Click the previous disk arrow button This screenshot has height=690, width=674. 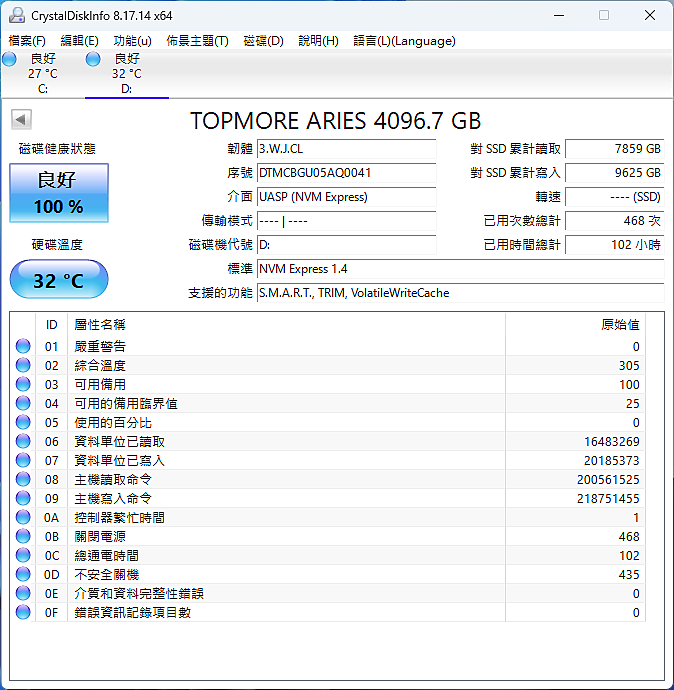coord(22,119)
